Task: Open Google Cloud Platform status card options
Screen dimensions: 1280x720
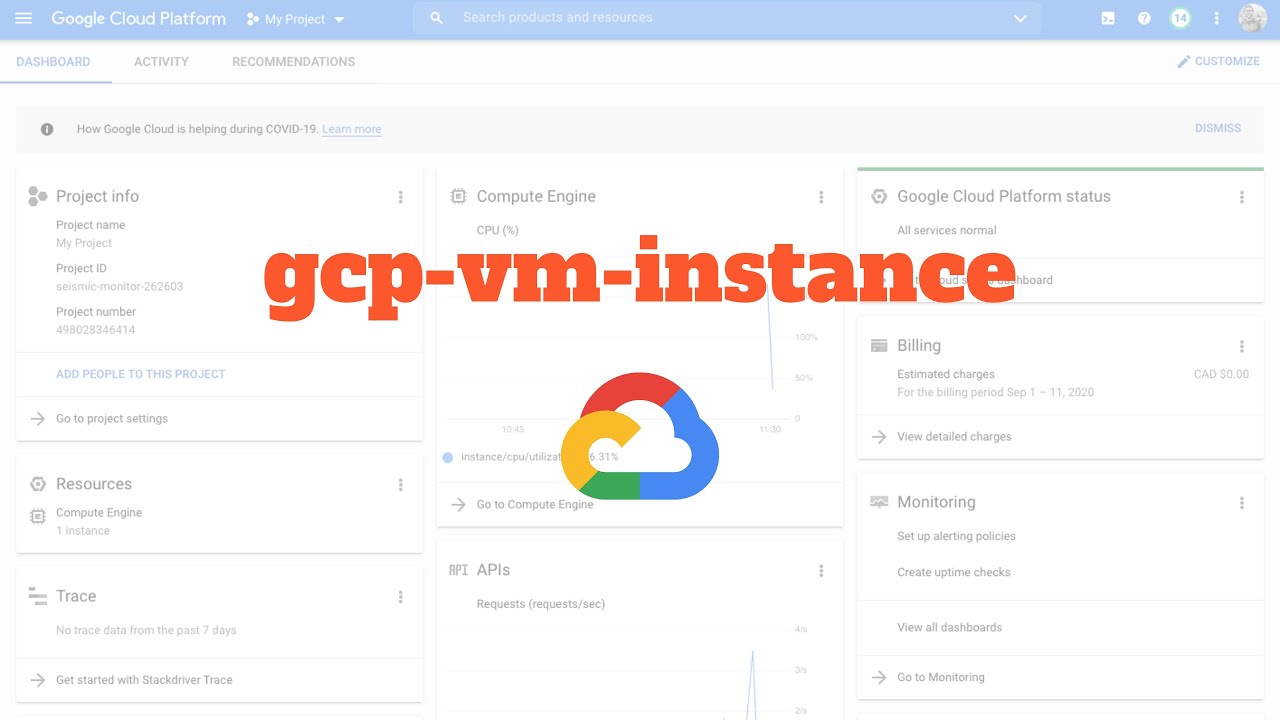Action: pyautogui.click(x=1242, y=197)
